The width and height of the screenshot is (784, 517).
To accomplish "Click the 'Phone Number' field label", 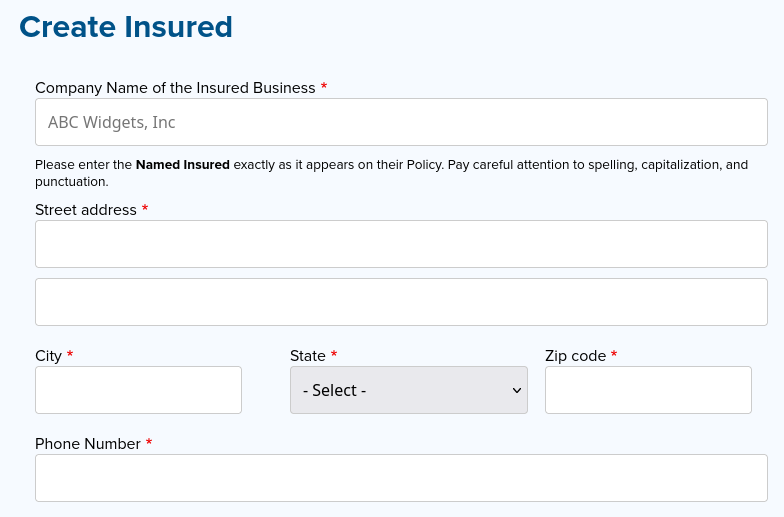I will pyautogui.click(x=88, y=444).
